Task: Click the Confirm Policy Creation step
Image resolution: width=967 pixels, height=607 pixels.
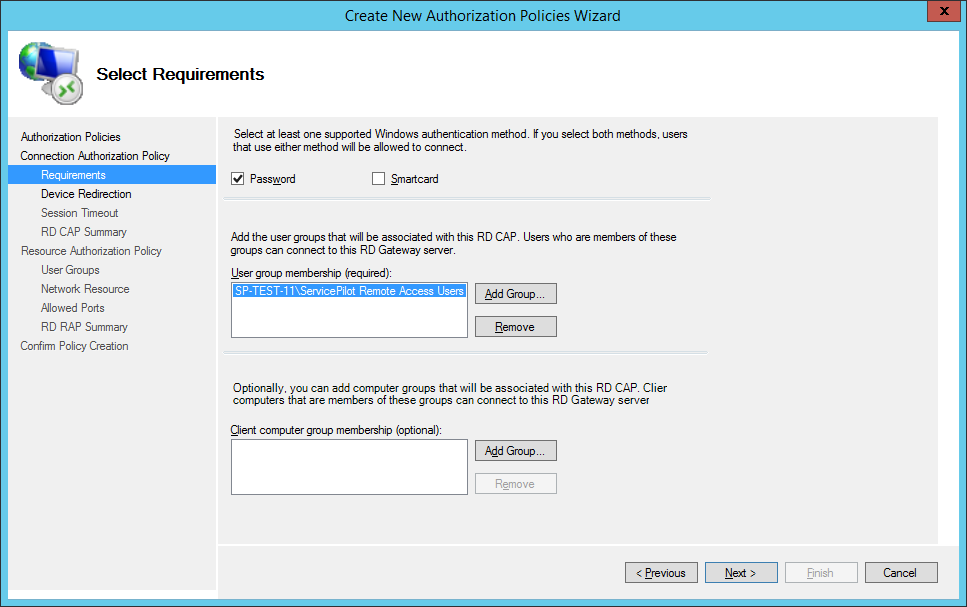Action: pos(74,346)
